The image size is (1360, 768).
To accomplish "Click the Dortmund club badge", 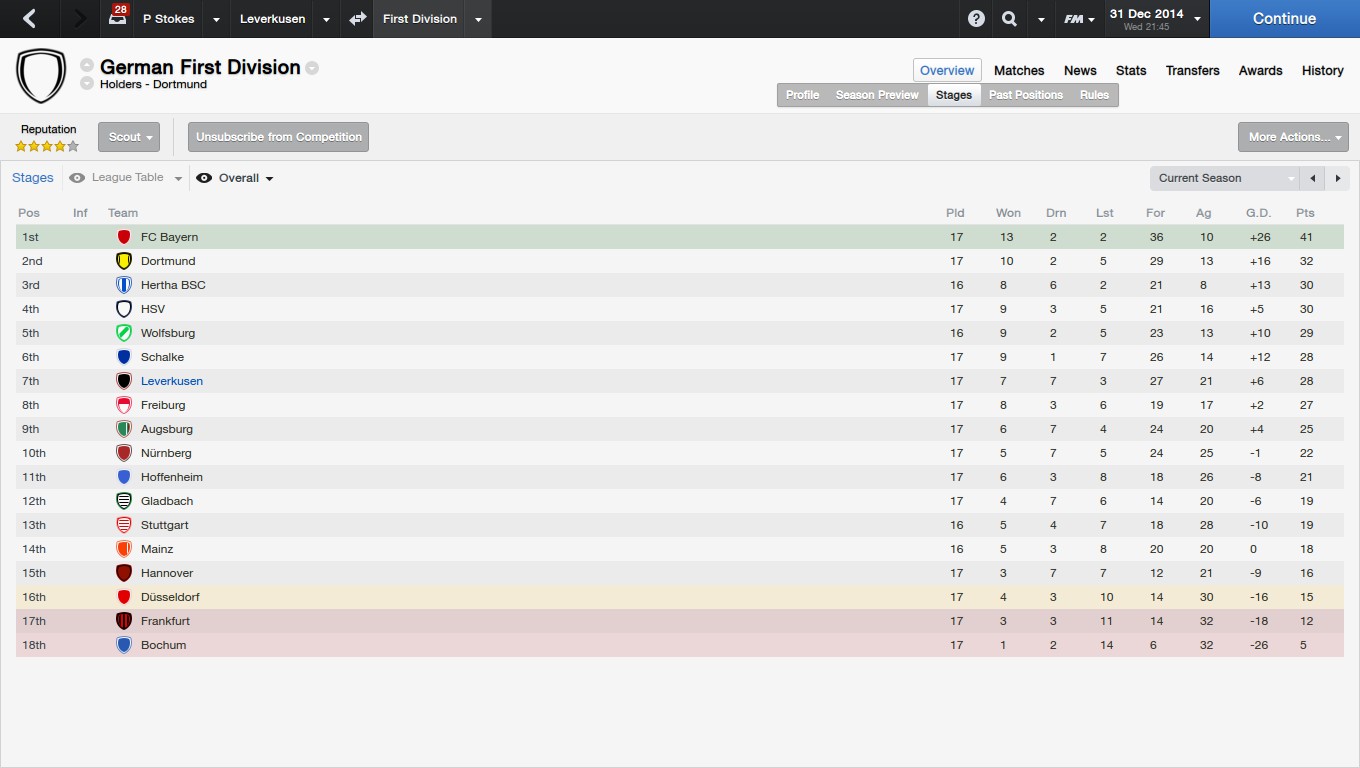I will pyautogui.click(x=124, y=261).
